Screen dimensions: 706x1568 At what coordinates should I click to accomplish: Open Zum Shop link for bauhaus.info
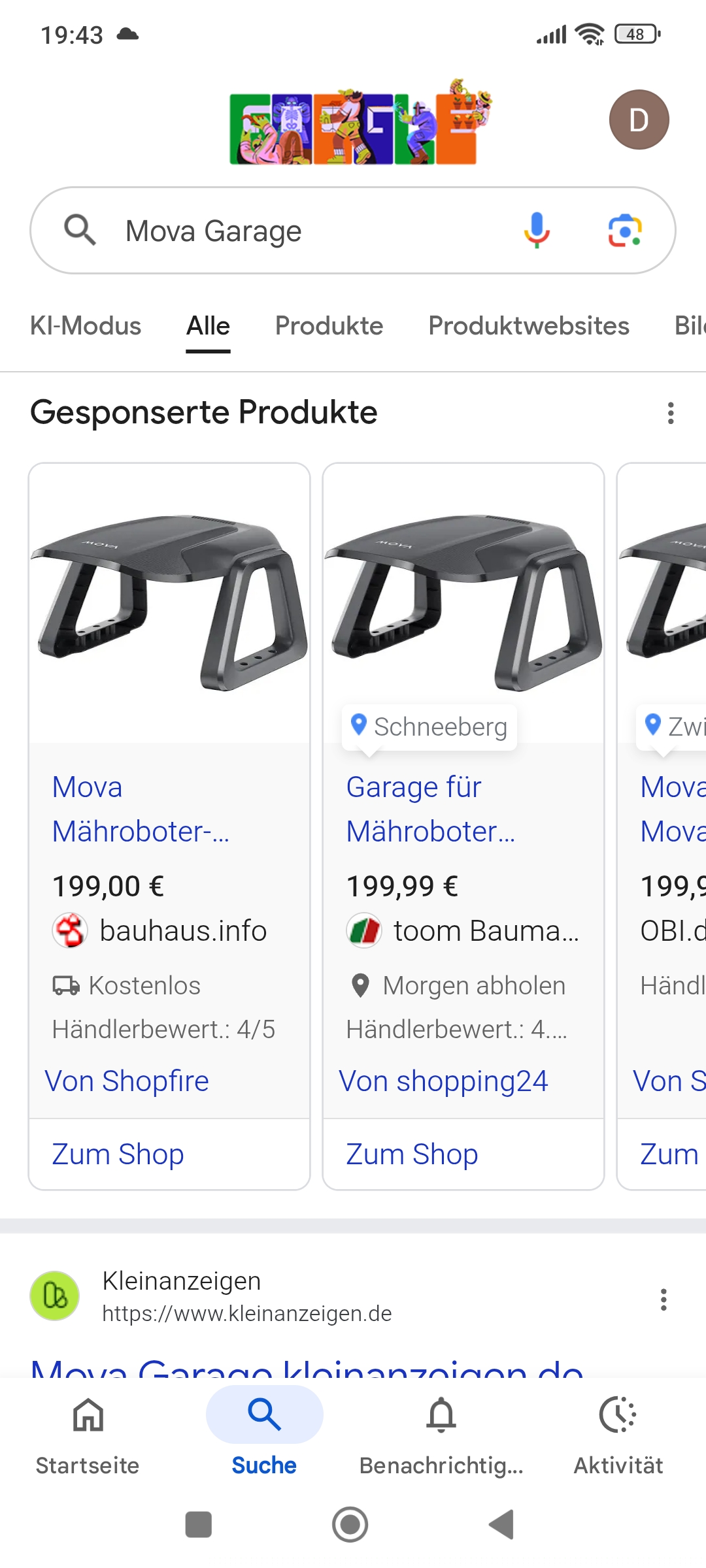118,1154
